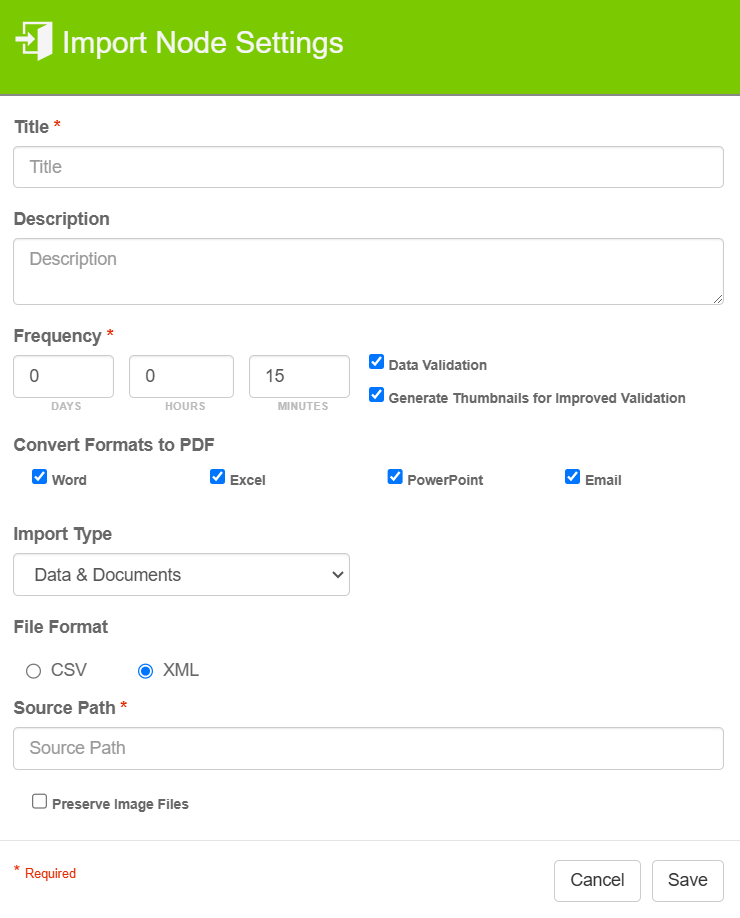Uncheck the Excel format checkbox

tap(217, 477)
